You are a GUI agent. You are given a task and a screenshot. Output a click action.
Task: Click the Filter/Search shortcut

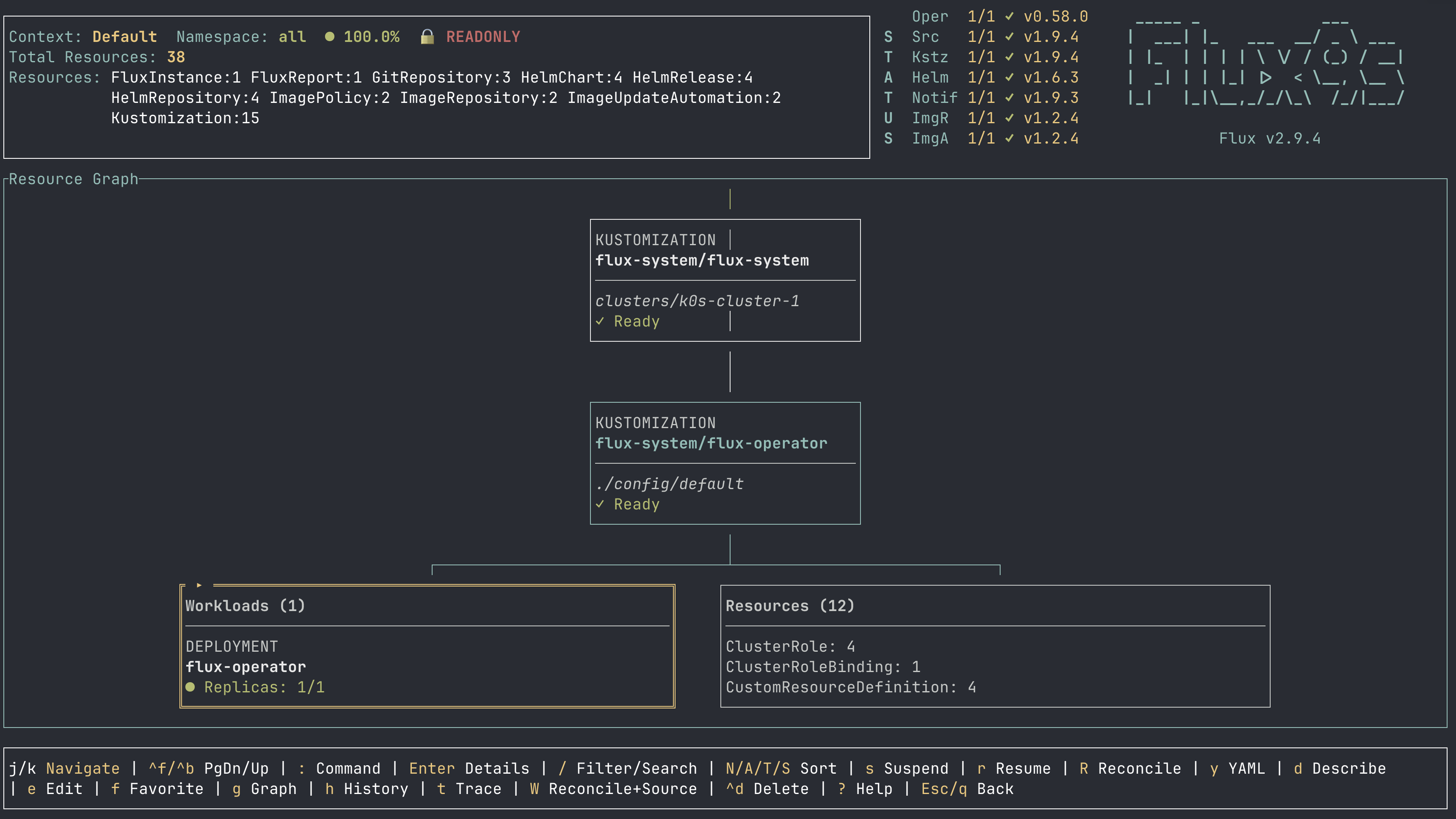(627, 769)
